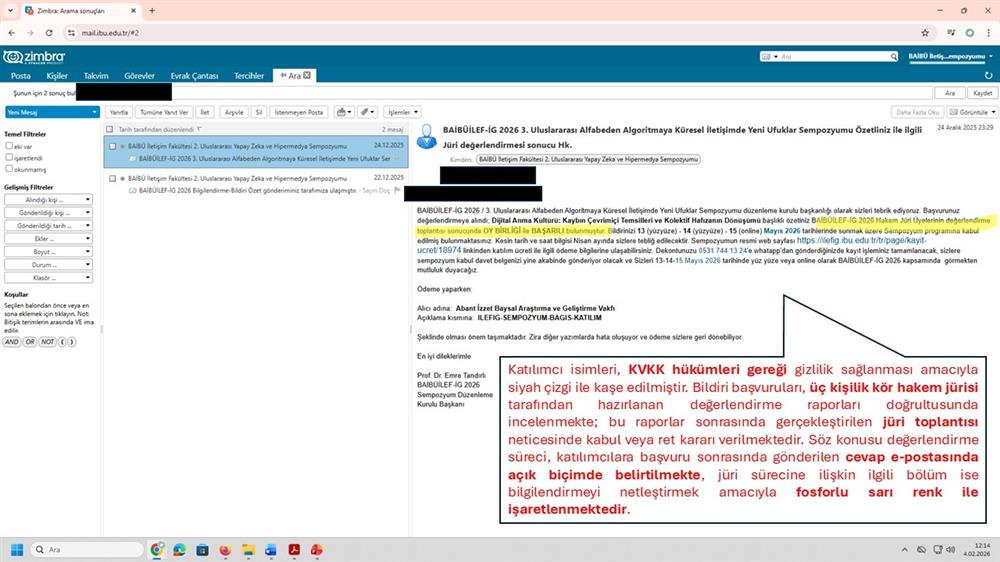Open the tag icon menu in the toolbar
The width and height of the screenshot is (1000, 562).
368,112
